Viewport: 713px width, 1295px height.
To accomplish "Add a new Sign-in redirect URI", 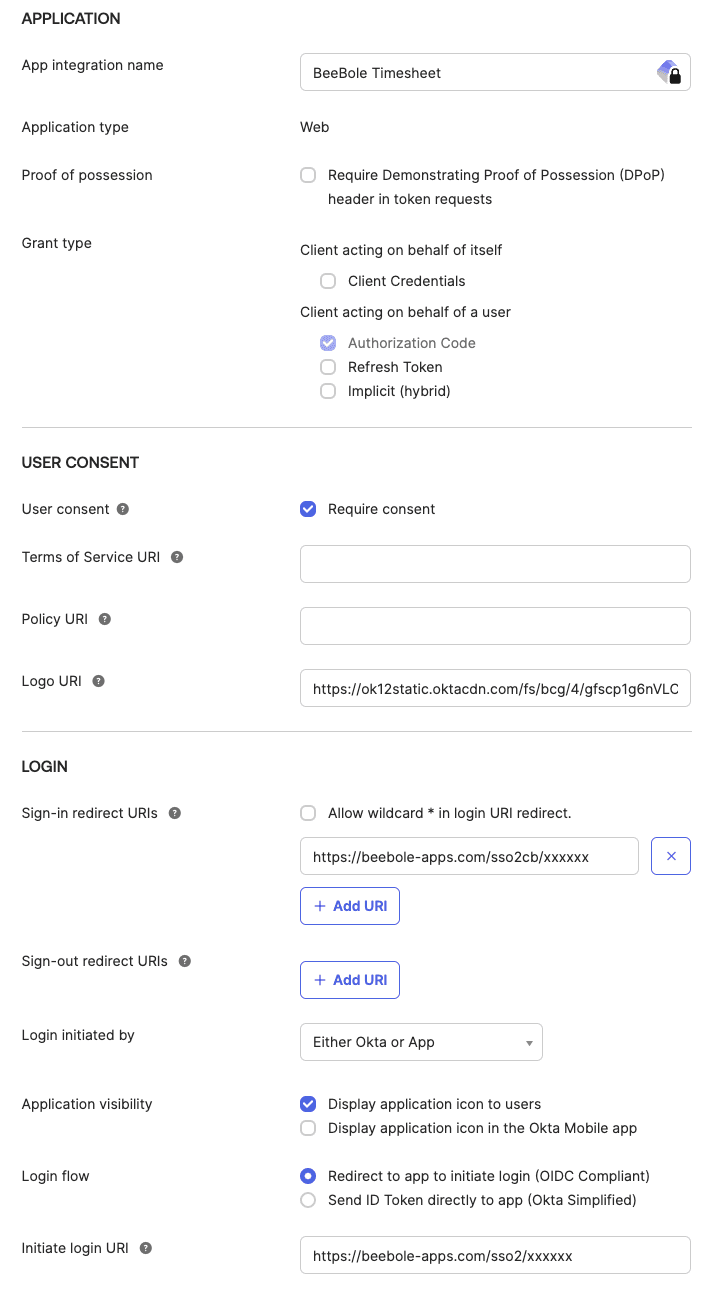I will click(349, 905).
